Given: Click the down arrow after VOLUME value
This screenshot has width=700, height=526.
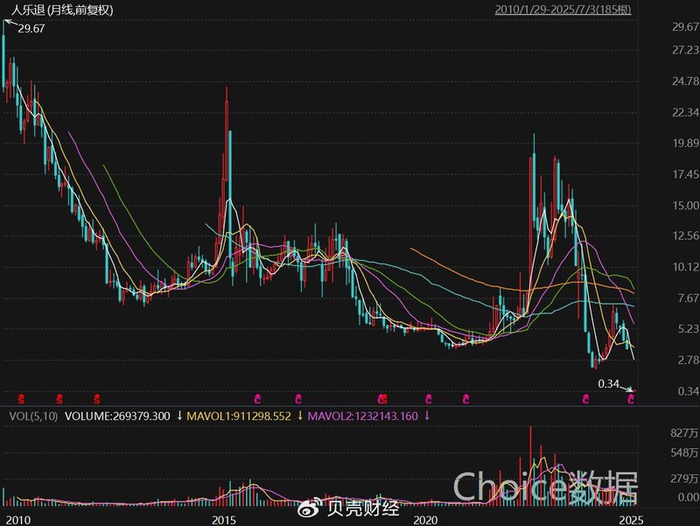Looking at the screenshot, I should 179,416.
